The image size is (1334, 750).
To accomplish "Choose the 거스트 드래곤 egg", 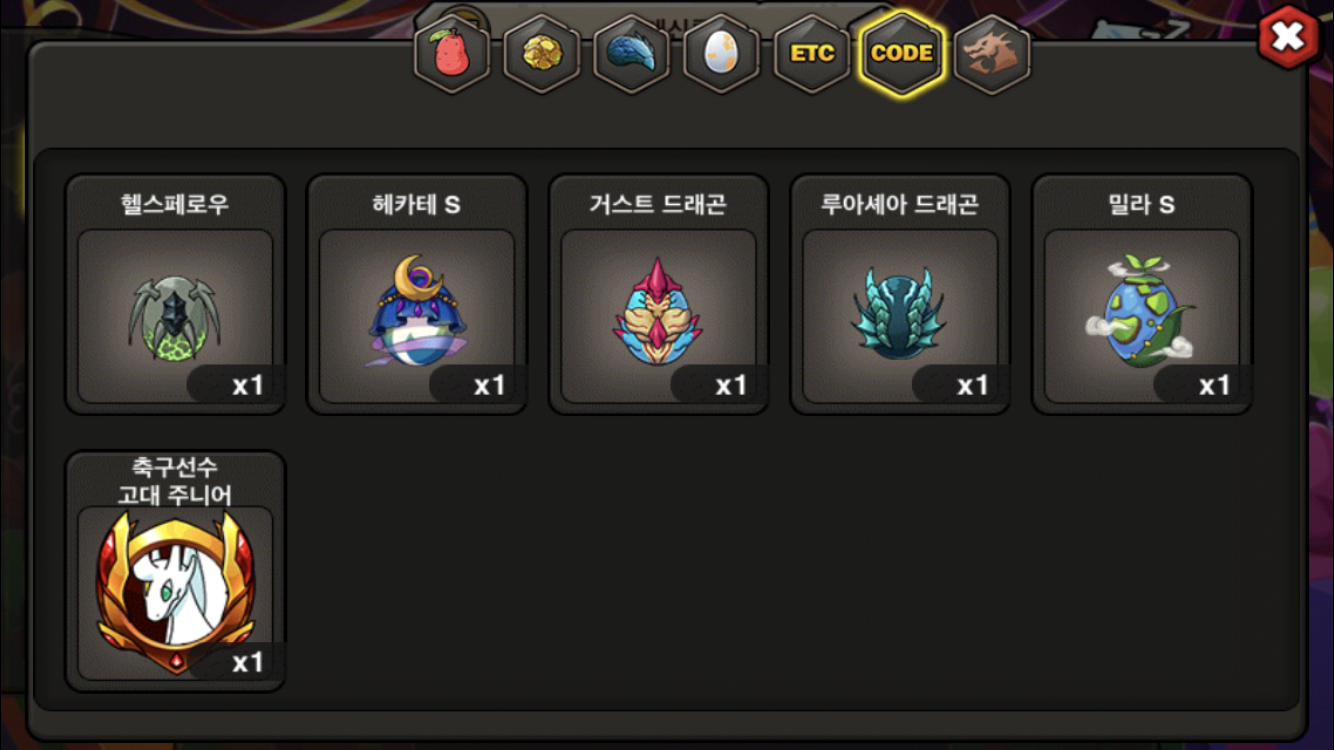I will [659, 295].
